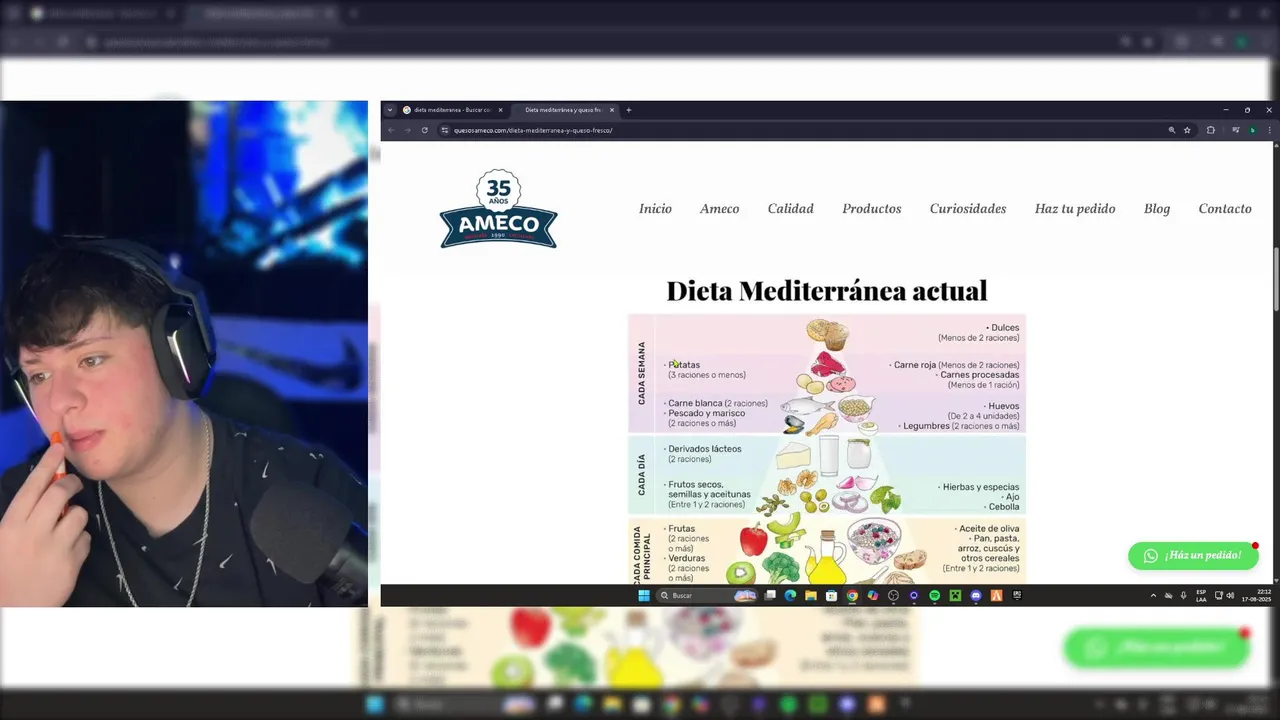The height and width of the screenshot is (720, 1280).
Task: Open Discord from the taskbar
Action: click(x=976, y=595)
